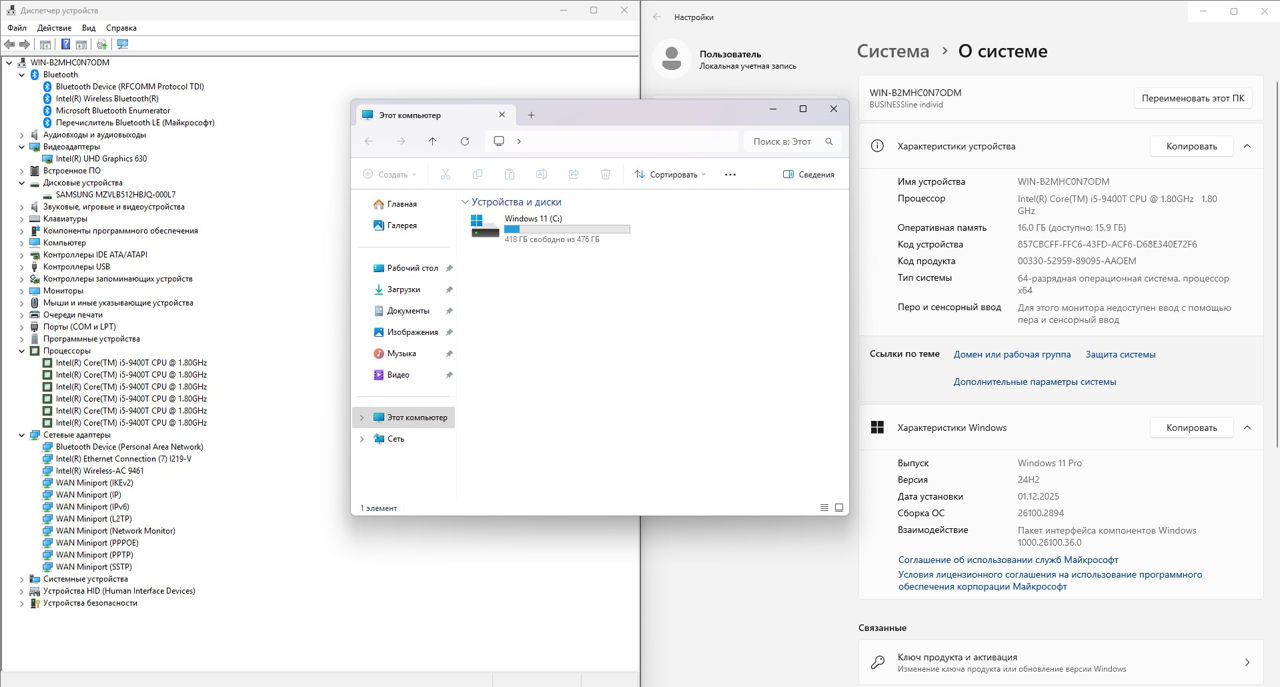Viewport: 1280px width, 687px height.
Task: Open Галерея in the Explorer sidebar
Action: [x=401, y=226]
